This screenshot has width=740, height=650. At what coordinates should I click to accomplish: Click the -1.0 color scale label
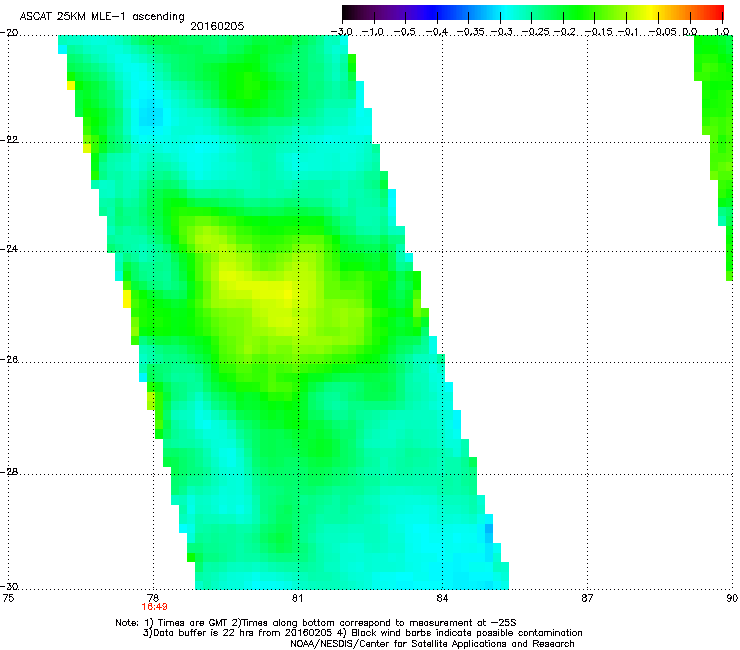pyautogui.click(x=373, y=32)
